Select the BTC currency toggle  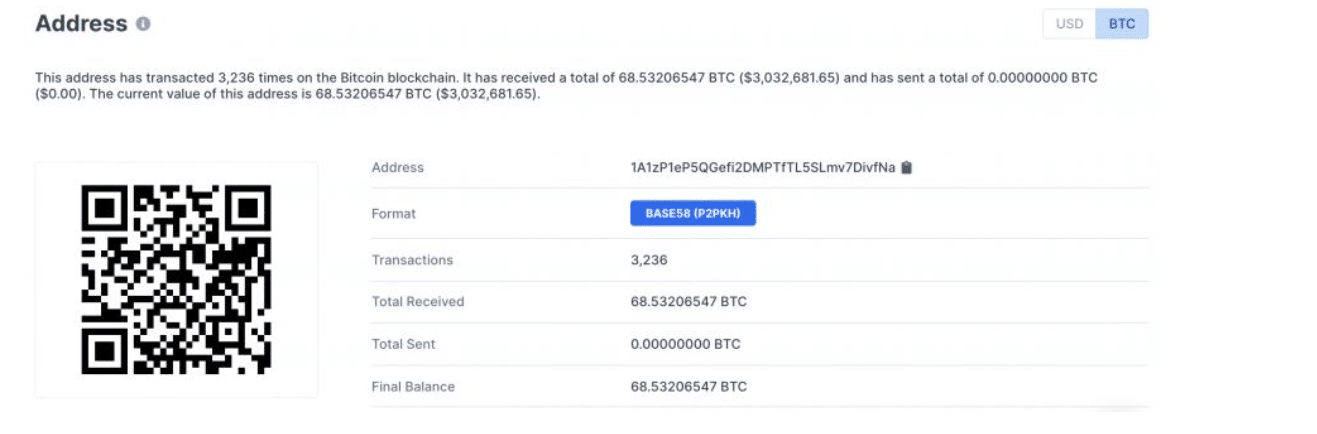[x=1122, y=24]
